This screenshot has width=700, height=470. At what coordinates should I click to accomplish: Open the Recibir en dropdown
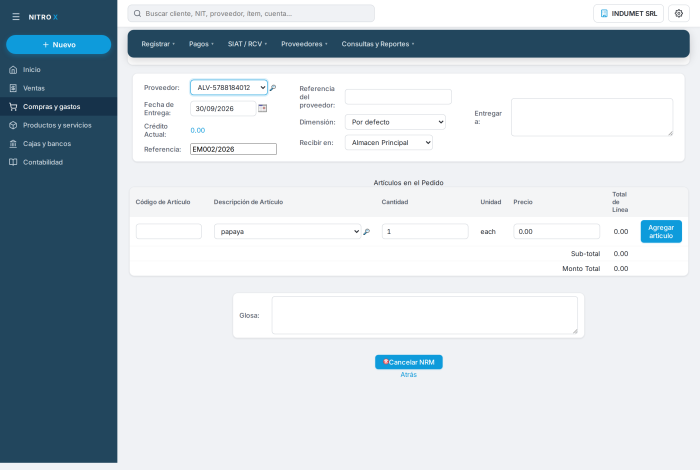click(x=389, y=142)
